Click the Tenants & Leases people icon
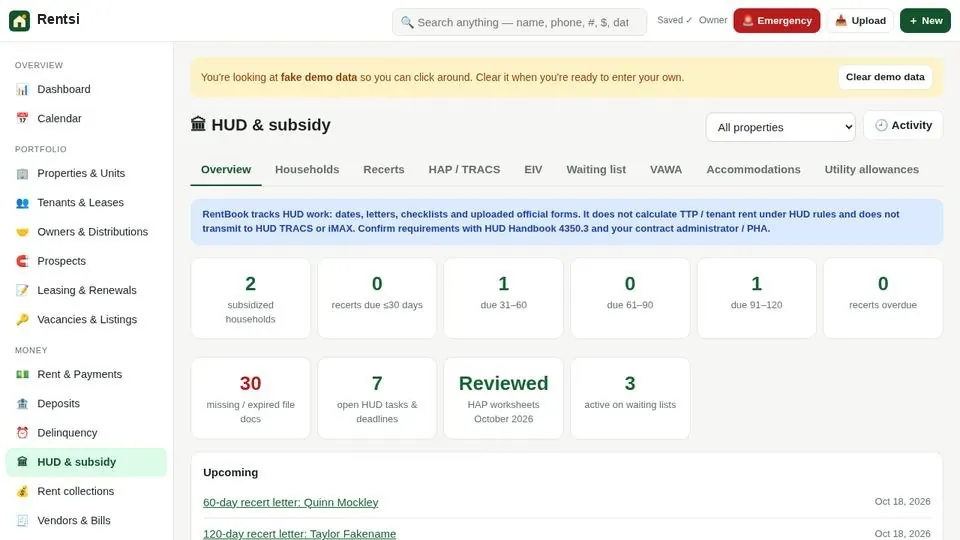 tap(22, 203)
